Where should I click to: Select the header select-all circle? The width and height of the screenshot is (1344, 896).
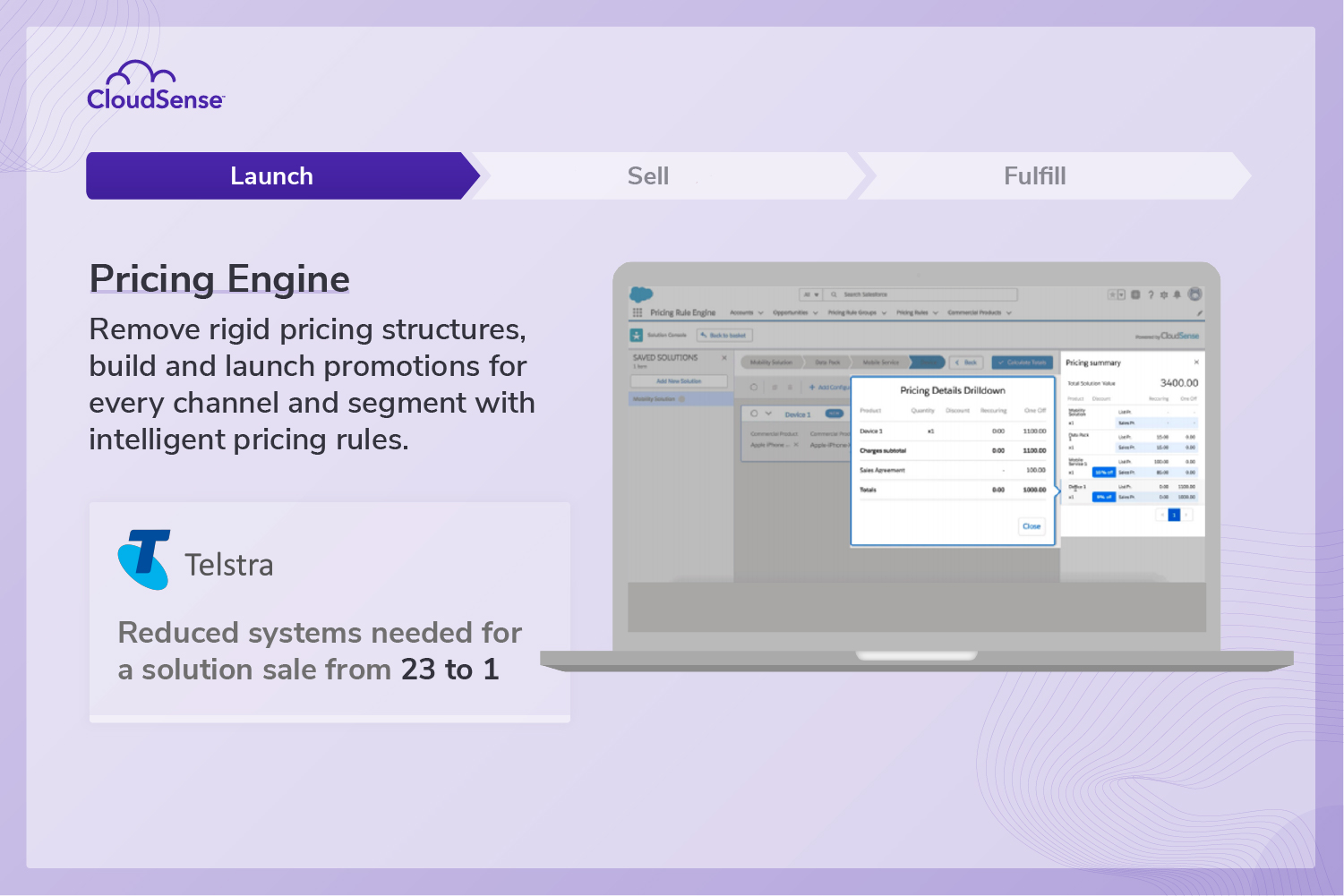click(x=755, y=387)
